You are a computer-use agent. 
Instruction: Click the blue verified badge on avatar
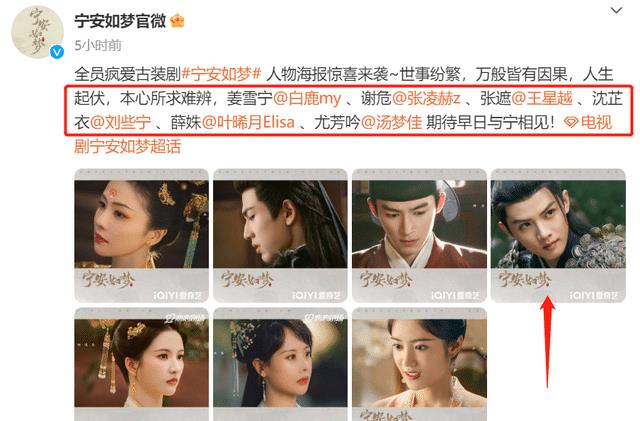57,52
